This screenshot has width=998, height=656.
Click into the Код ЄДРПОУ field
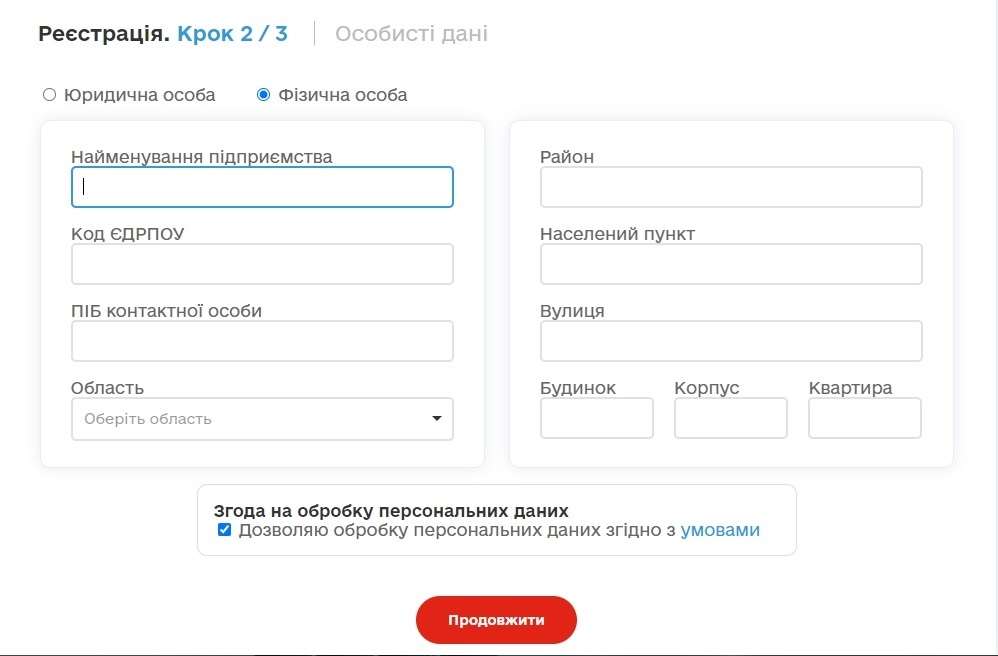pos(262,264)
